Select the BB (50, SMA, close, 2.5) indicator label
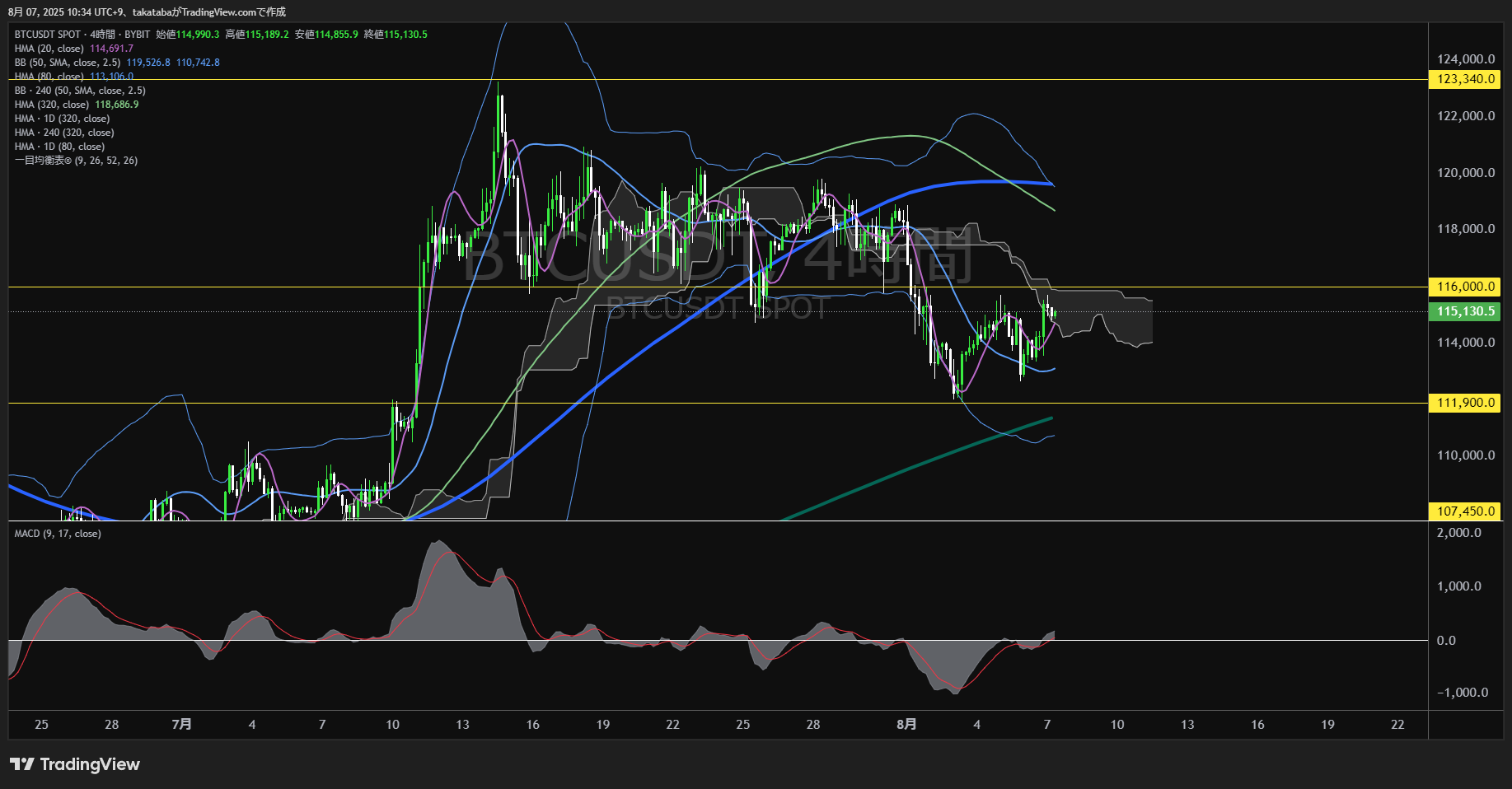 coord(68,63)
